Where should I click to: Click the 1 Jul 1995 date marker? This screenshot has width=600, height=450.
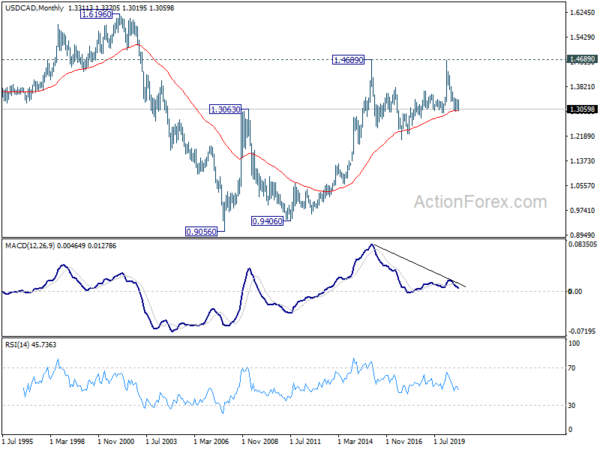point(18,441)
